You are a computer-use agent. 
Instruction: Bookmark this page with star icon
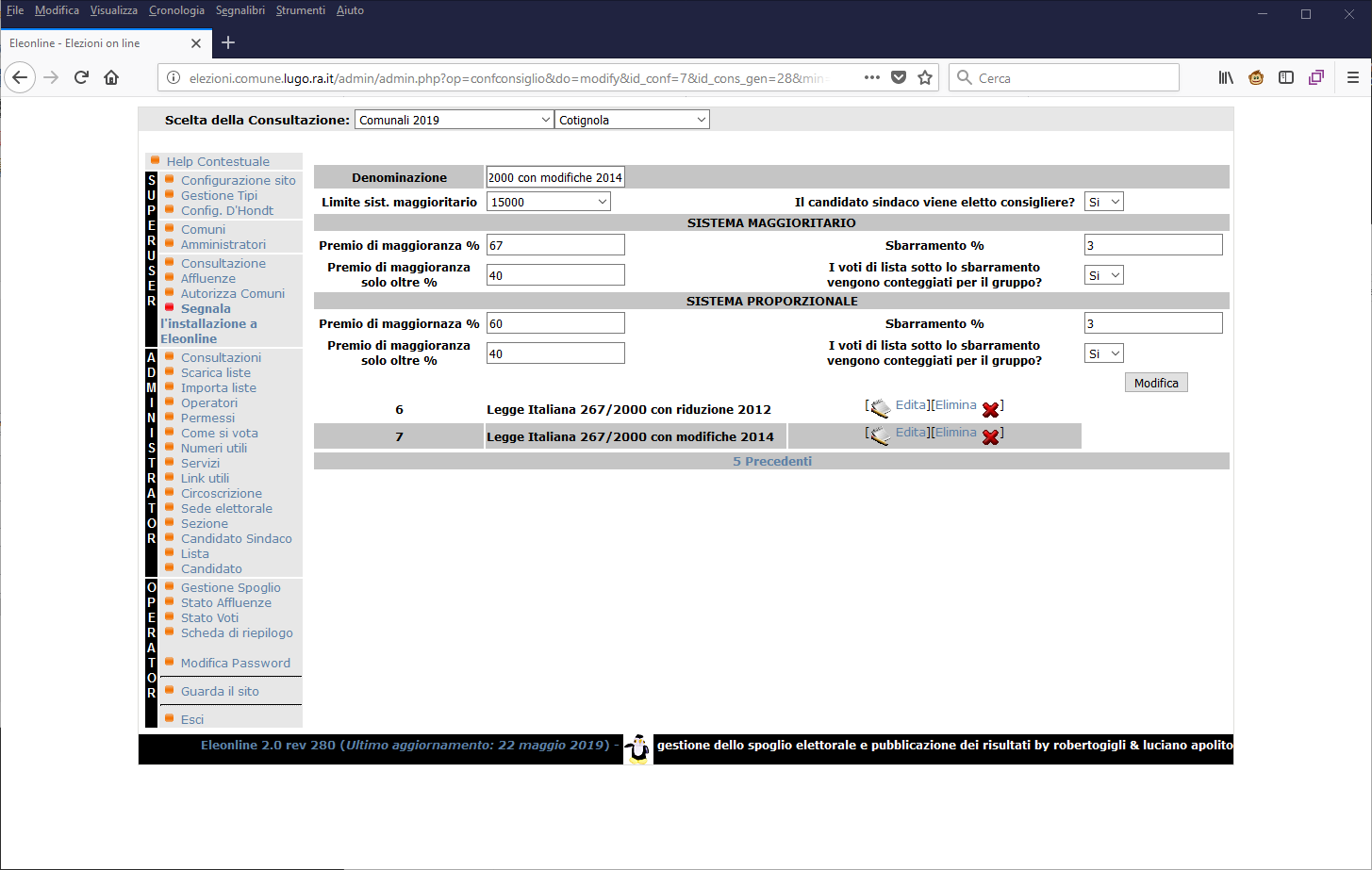click(x=925, y=77)
